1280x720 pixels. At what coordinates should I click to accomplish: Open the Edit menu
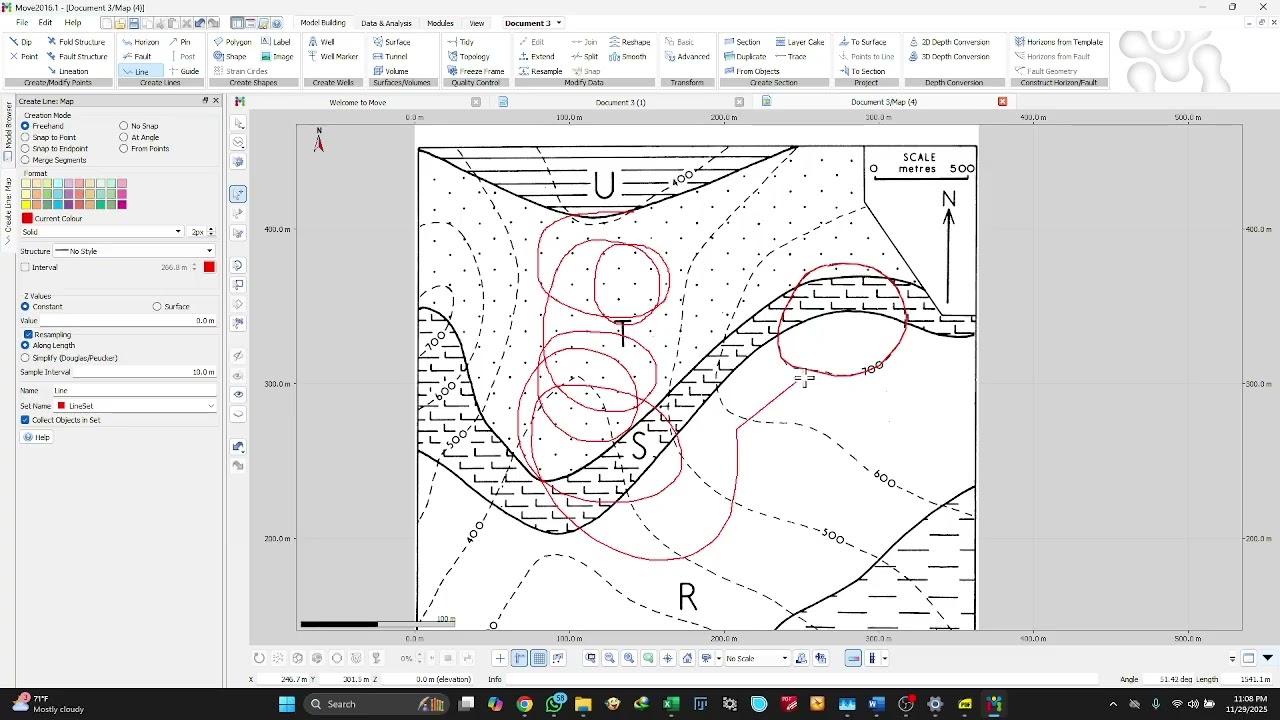(x=45, y=23)
